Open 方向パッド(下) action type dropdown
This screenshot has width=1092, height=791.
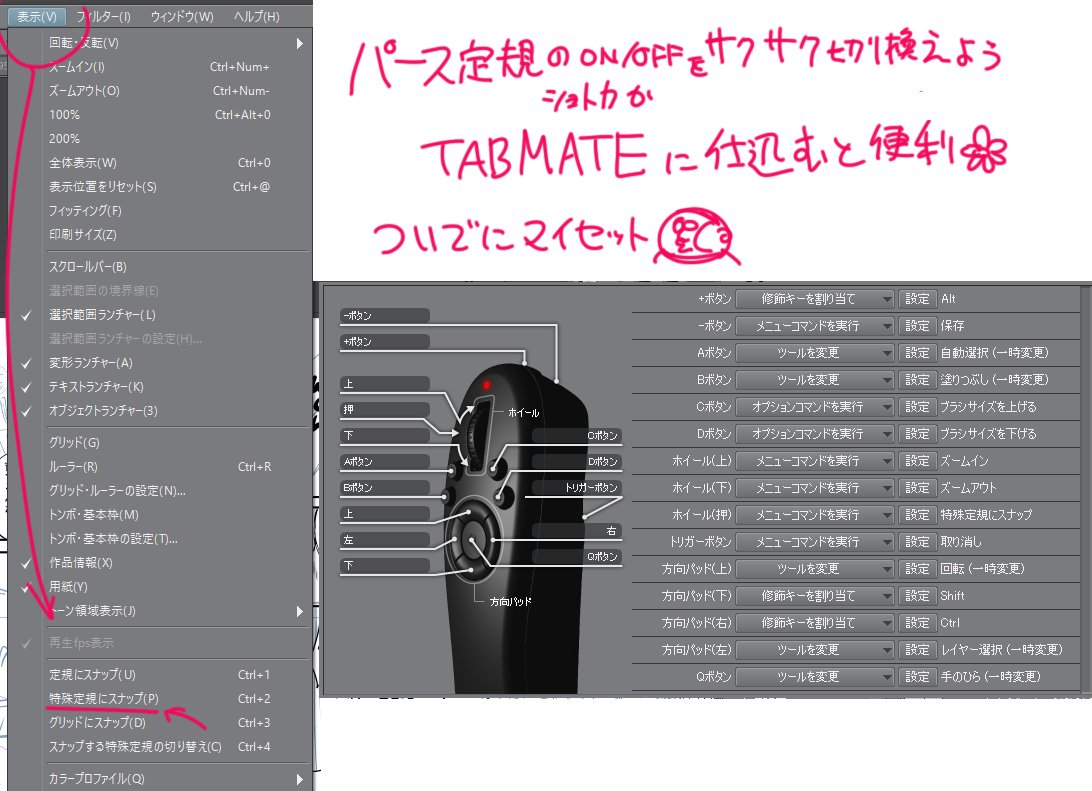pyautogui.click(x=815, y=596)
